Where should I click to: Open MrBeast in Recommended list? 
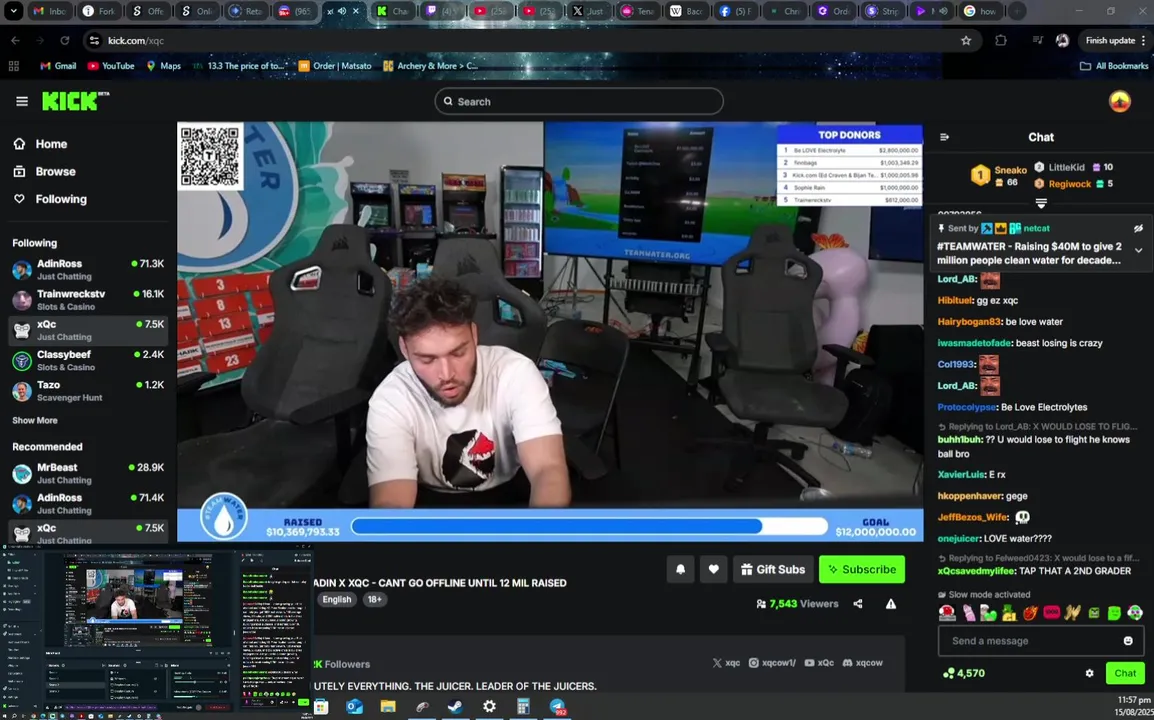(x=88, y=473)
